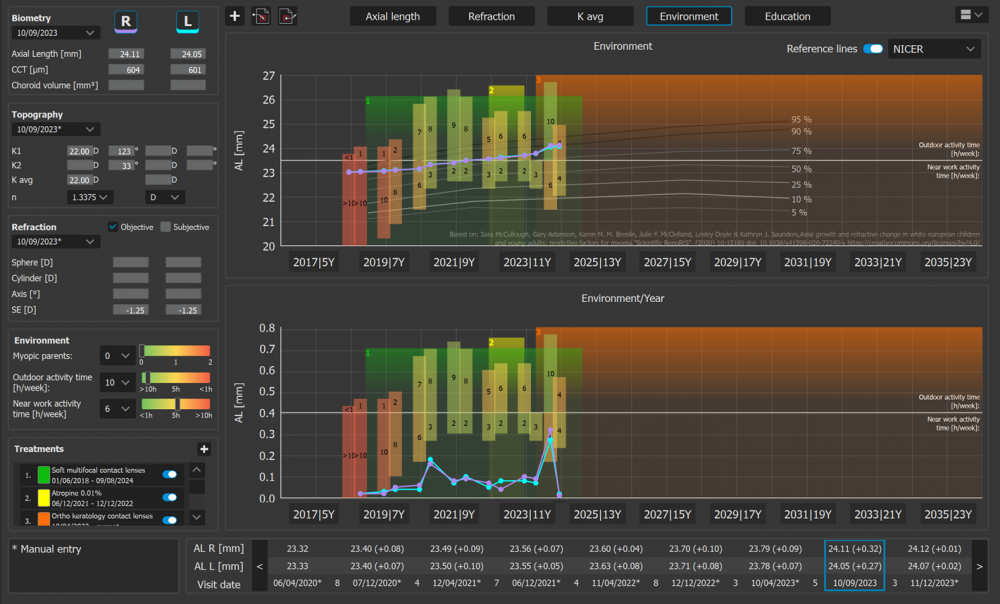Viewport: 1000px width, 604px height.
Task: Open the Refraction chart tab
Action: 491,16
